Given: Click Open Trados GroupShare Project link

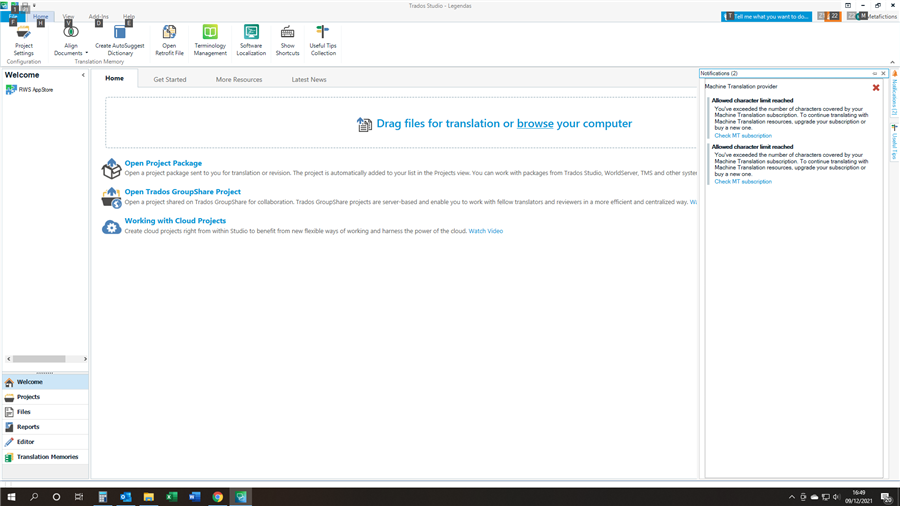Looking at the screenshot, I should click(183, 192).
